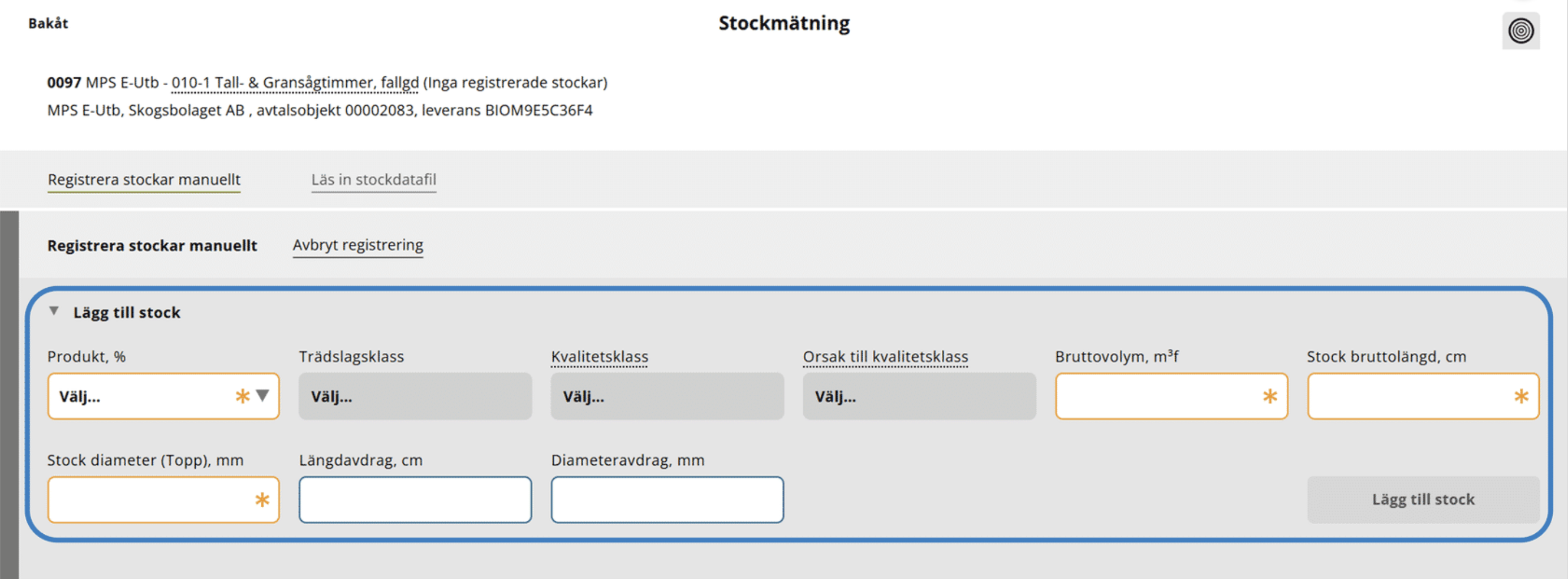Open the Produkt, % dropdown arrow
The width and height of the screenshot is (1568, 579).
(262, 396)
